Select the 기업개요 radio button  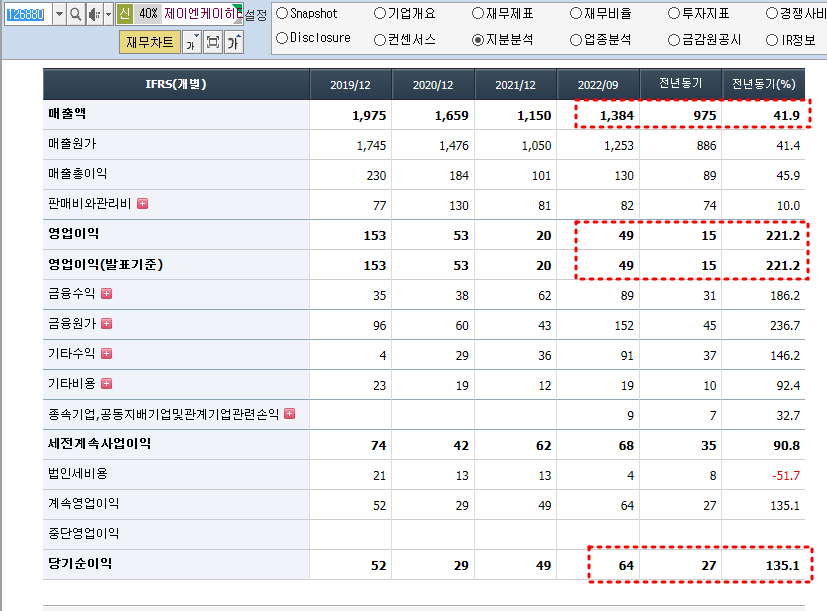[380, 13]
